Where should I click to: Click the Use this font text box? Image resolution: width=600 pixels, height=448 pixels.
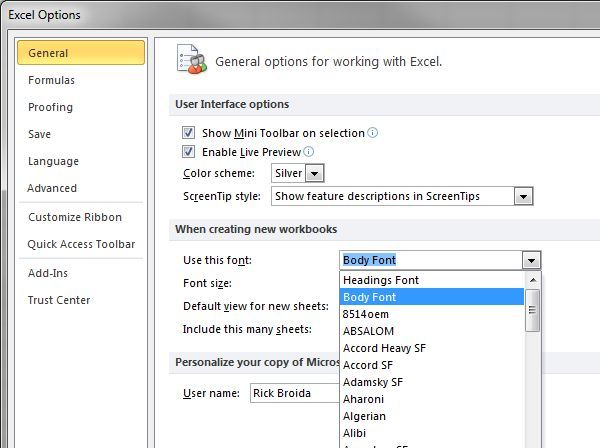pos(431,261)
